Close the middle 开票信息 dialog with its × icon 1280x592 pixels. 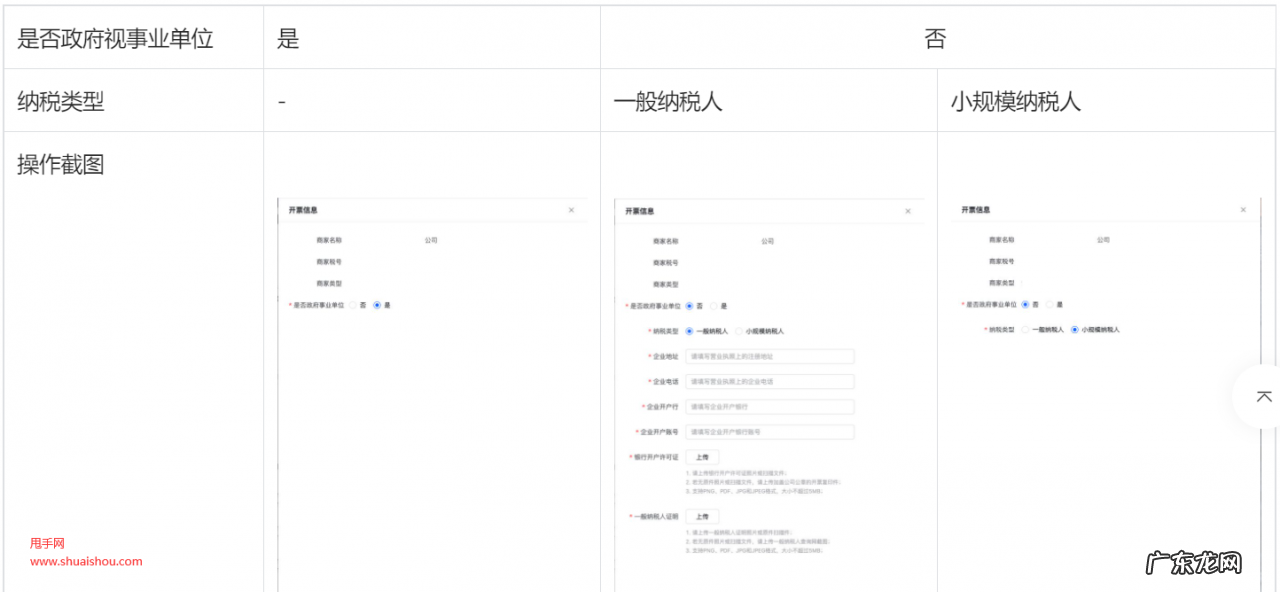[x=907, y=211]
